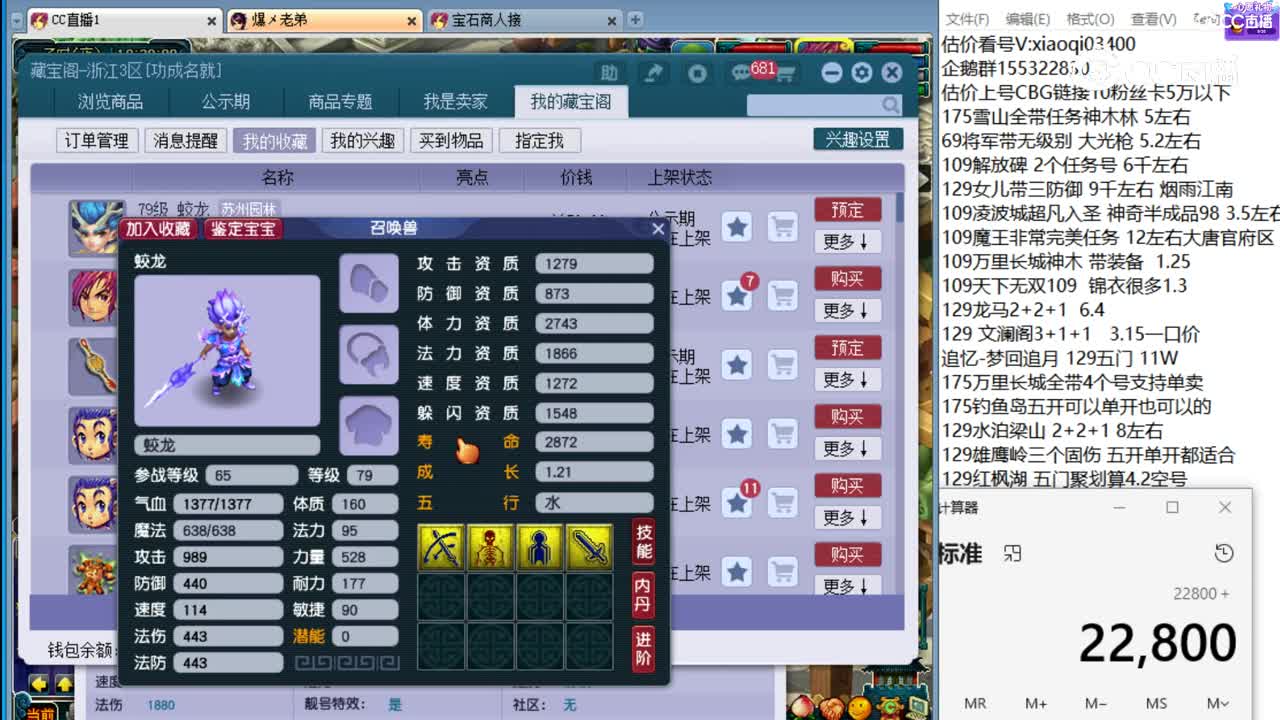Click the 鉴定宝宝 button
Screen dimensions: 1280x720
point(243,229)
